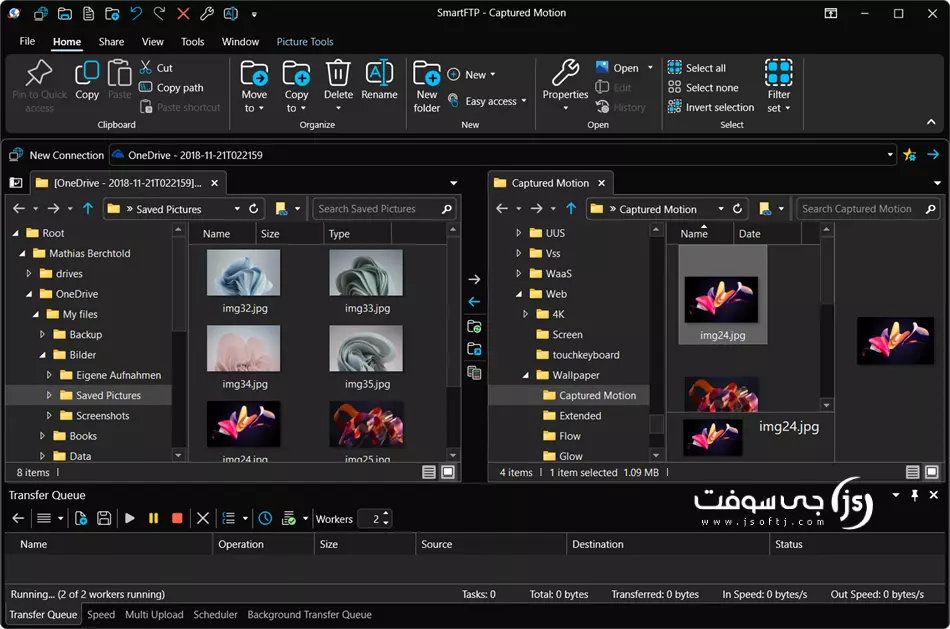Collapse the ribbon with the chevron
The image size is (950, 629).
pos(931,122)
